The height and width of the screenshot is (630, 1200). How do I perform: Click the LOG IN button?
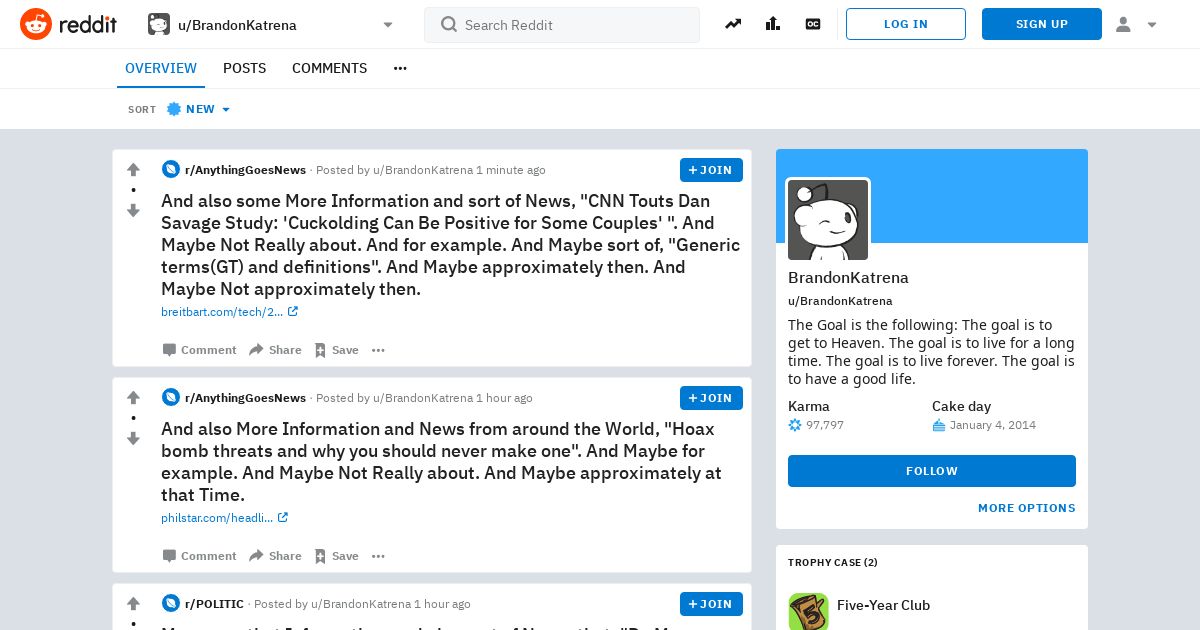[906, 24]
